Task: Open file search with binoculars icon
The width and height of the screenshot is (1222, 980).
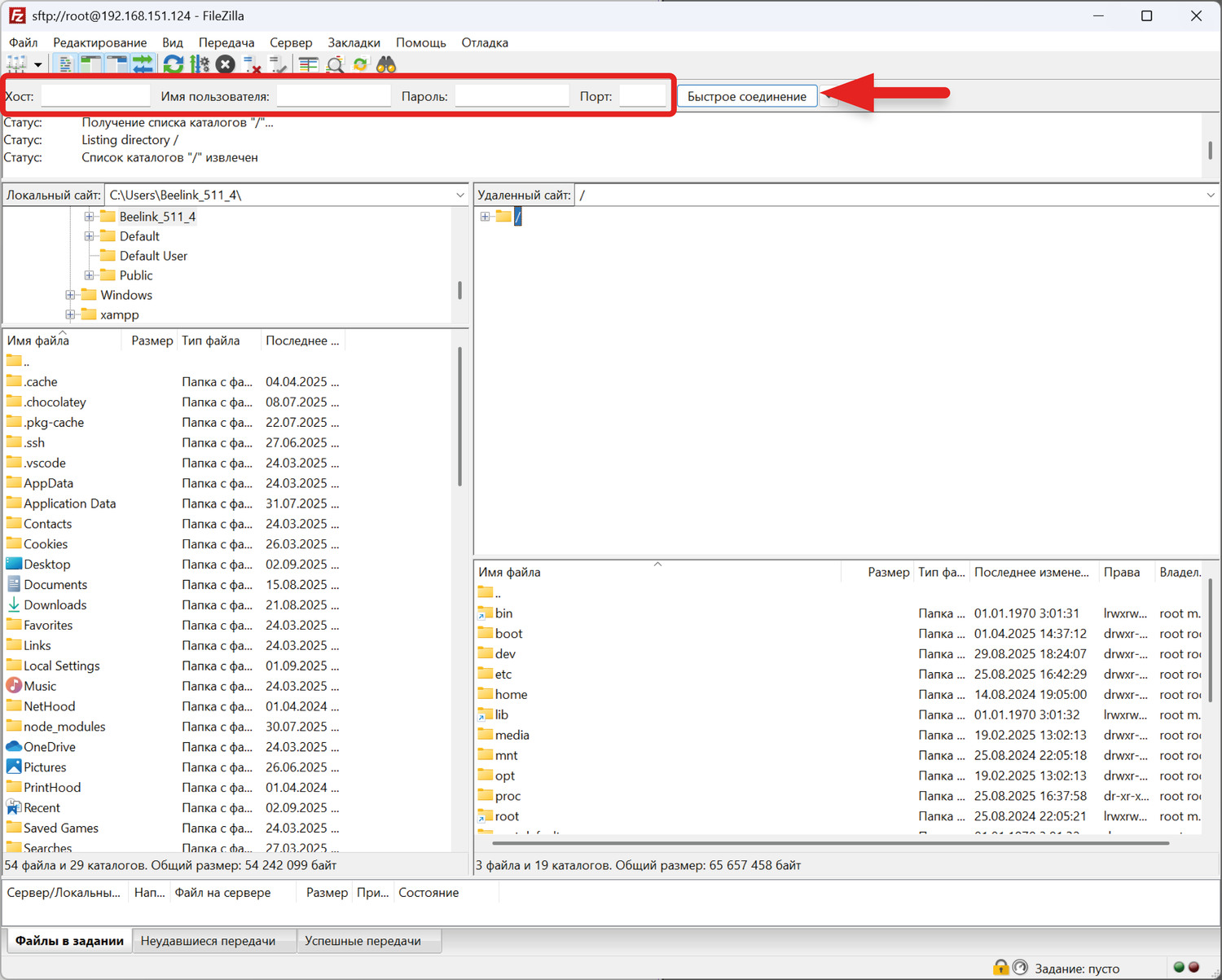Action: [386, 64]
